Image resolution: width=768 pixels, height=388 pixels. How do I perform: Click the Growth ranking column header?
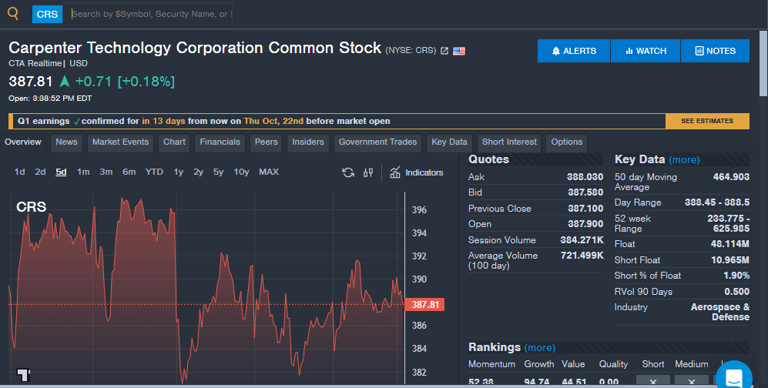pyautogui.click(x=539, y=364)
